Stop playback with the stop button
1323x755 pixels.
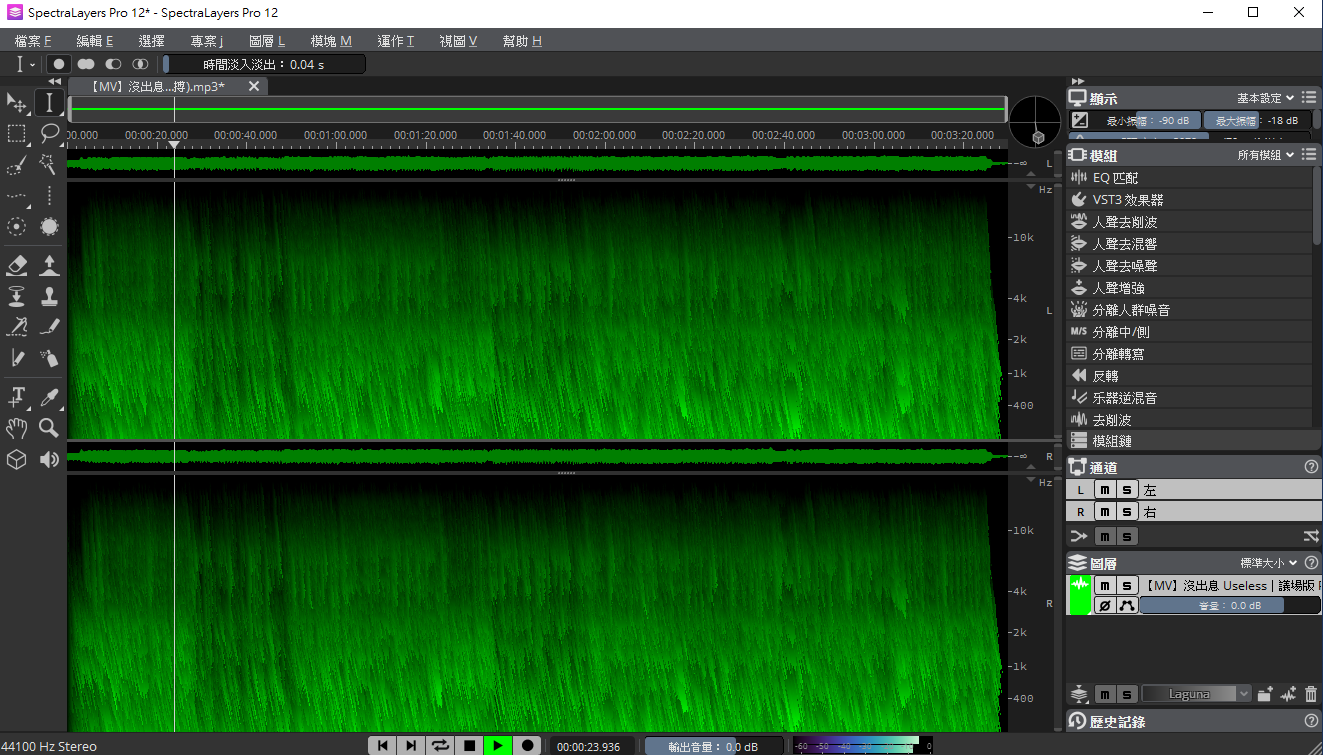[469, 745]
